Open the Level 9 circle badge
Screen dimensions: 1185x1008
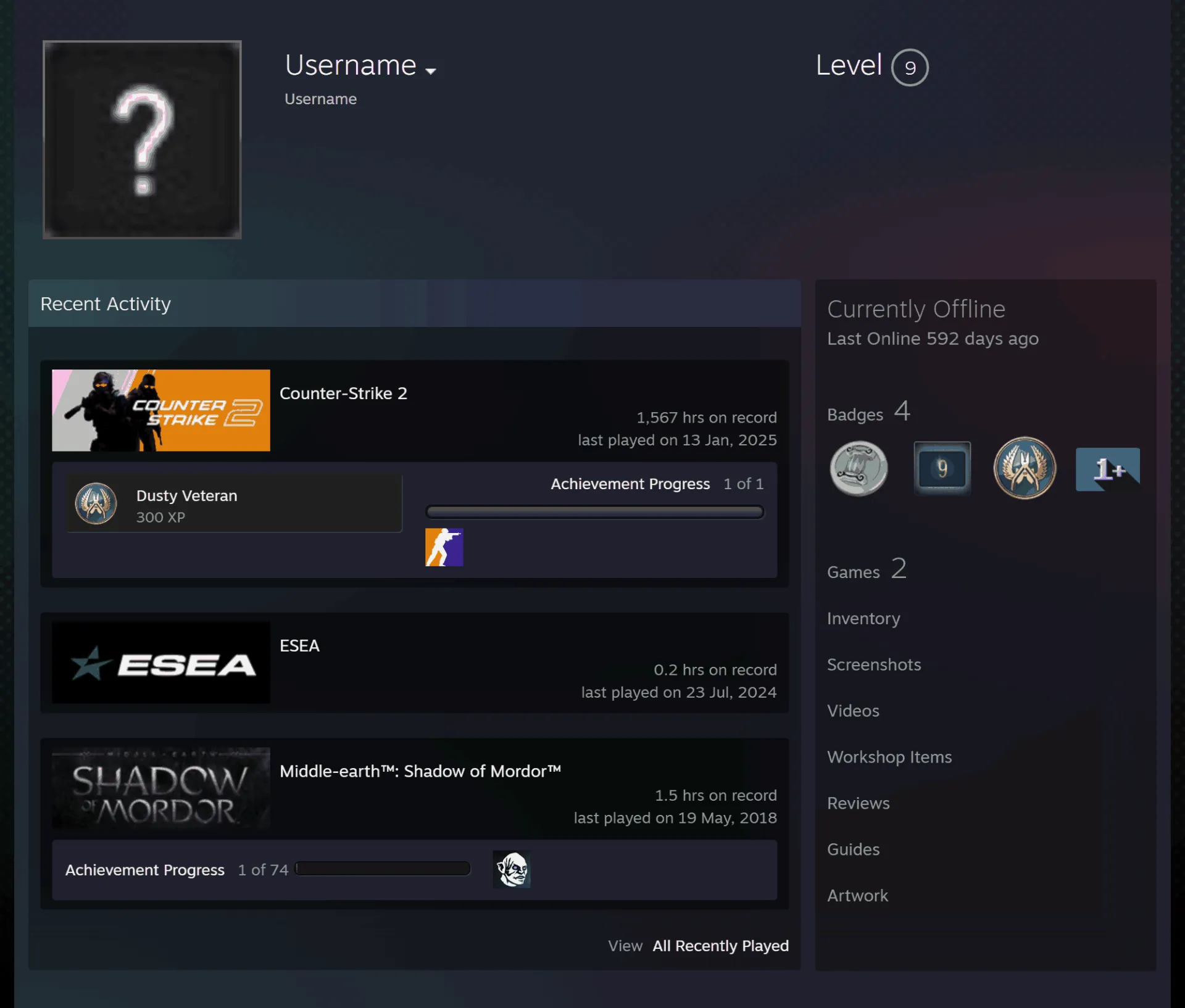(910, 67)
